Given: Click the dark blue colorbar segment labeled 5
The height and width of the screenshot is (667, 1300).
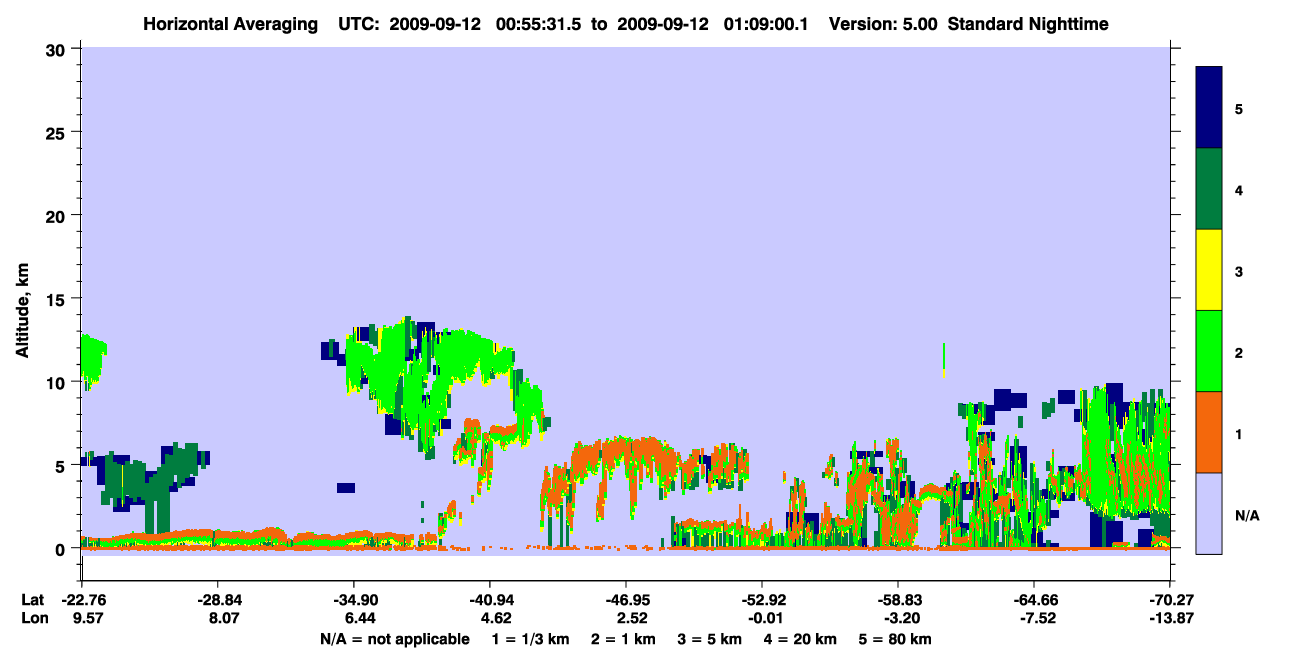Looking at the screenshot, I should (1209, 108).
